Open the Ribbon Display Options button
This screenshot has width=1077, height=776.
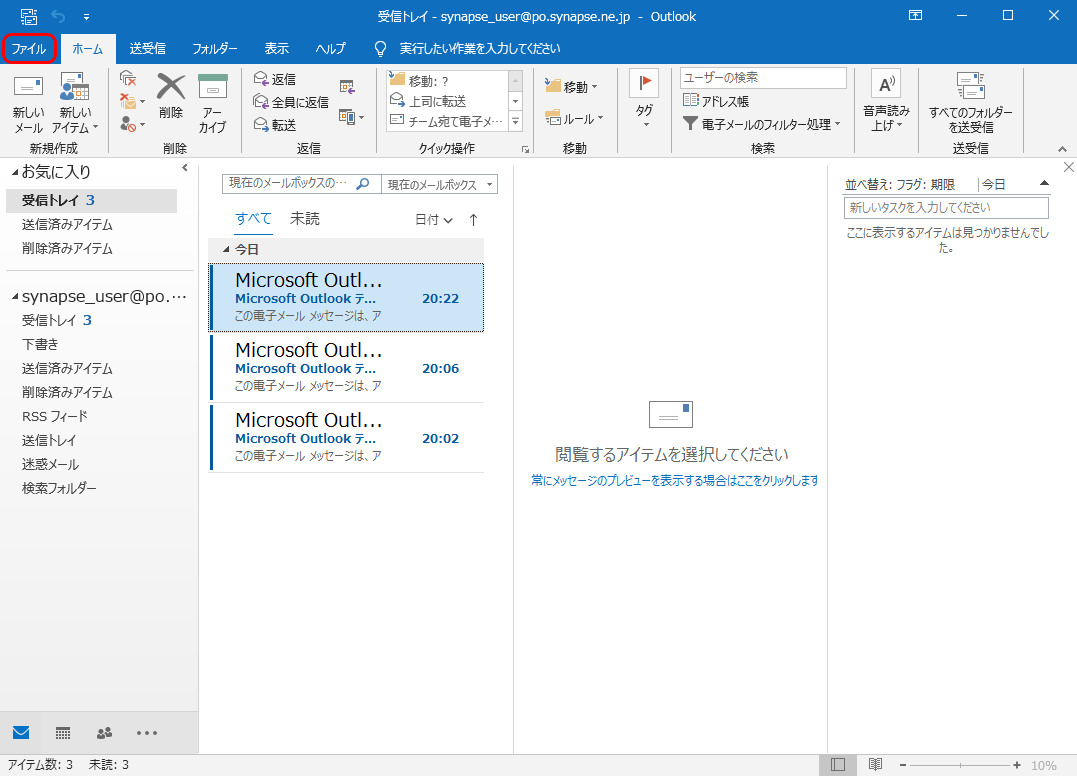916,15
